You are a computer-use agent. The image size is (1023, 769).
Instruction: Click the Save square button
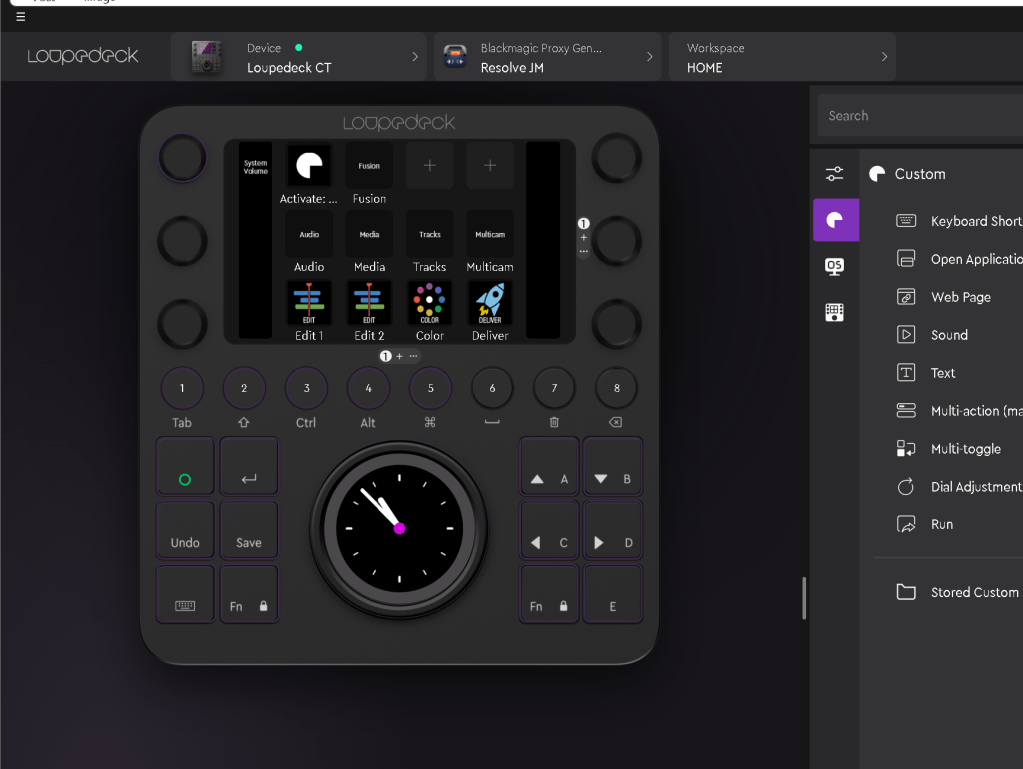[x=249, y=530]
